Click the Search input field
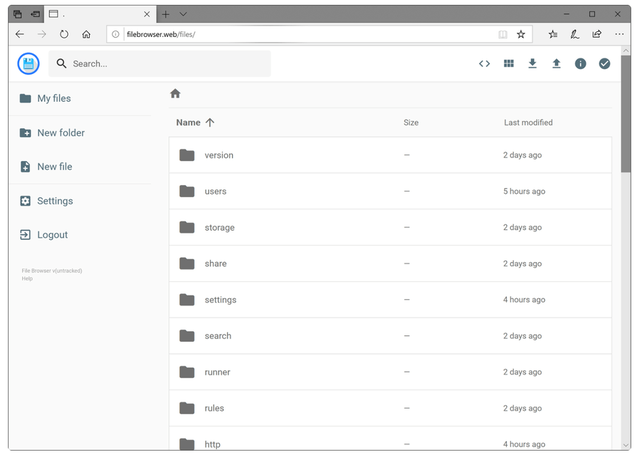 click(160, 64)
